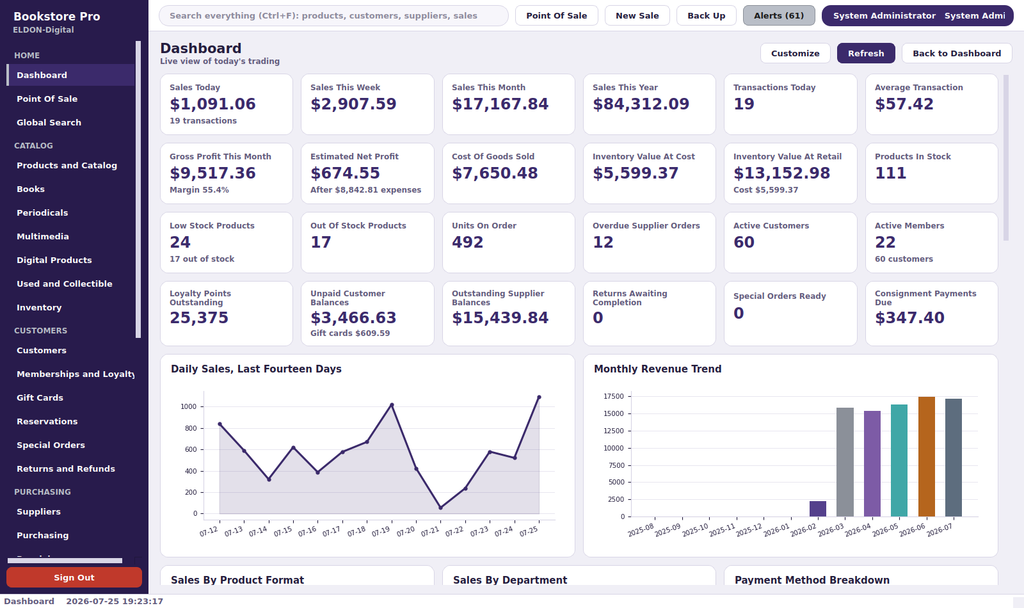Select Inventory Value At Retail card
The image size is (1024, 608).
790,173
